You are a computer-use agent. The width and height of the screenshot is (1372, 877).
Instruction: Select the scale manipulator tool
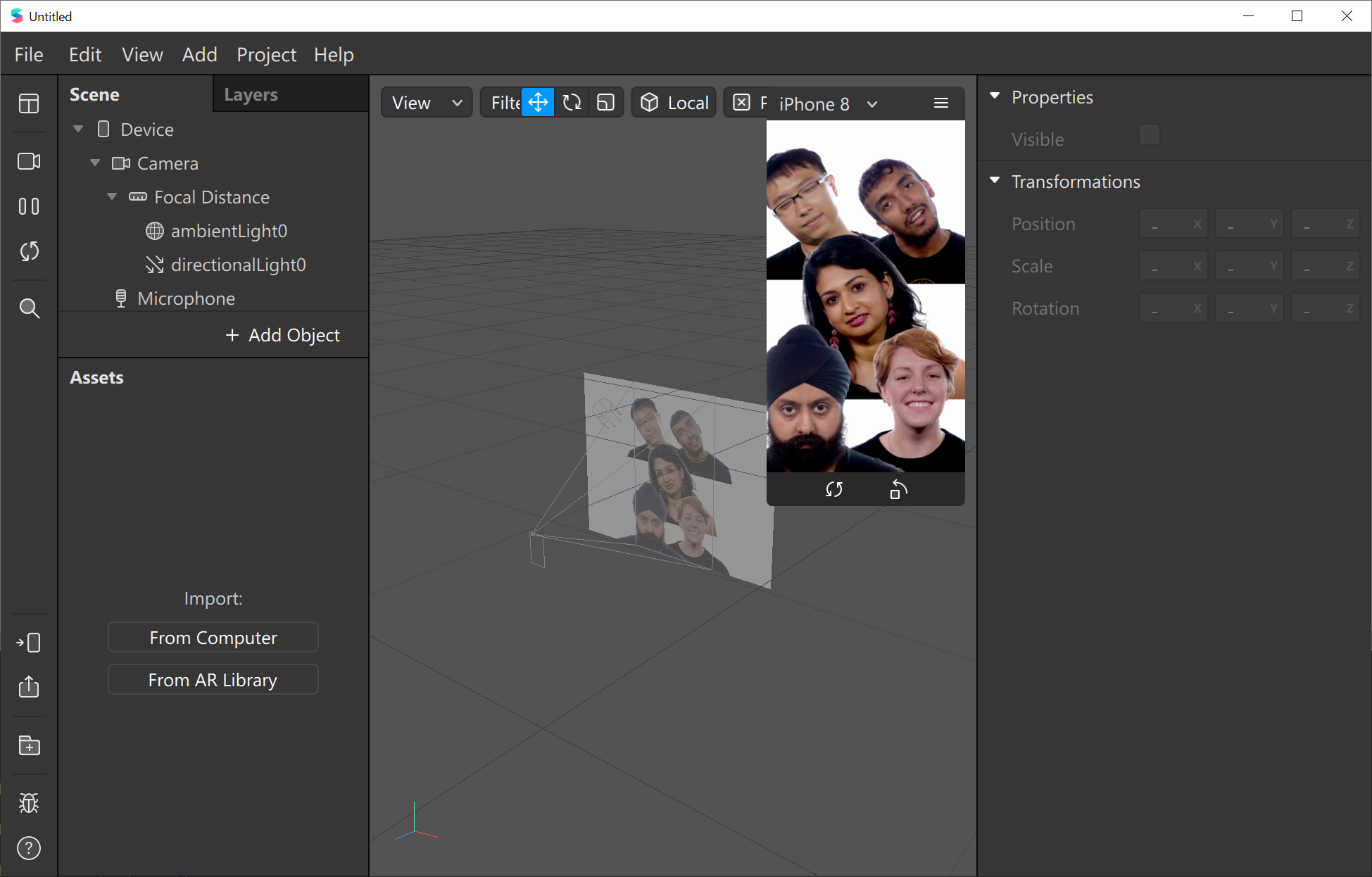coord(605,103)
